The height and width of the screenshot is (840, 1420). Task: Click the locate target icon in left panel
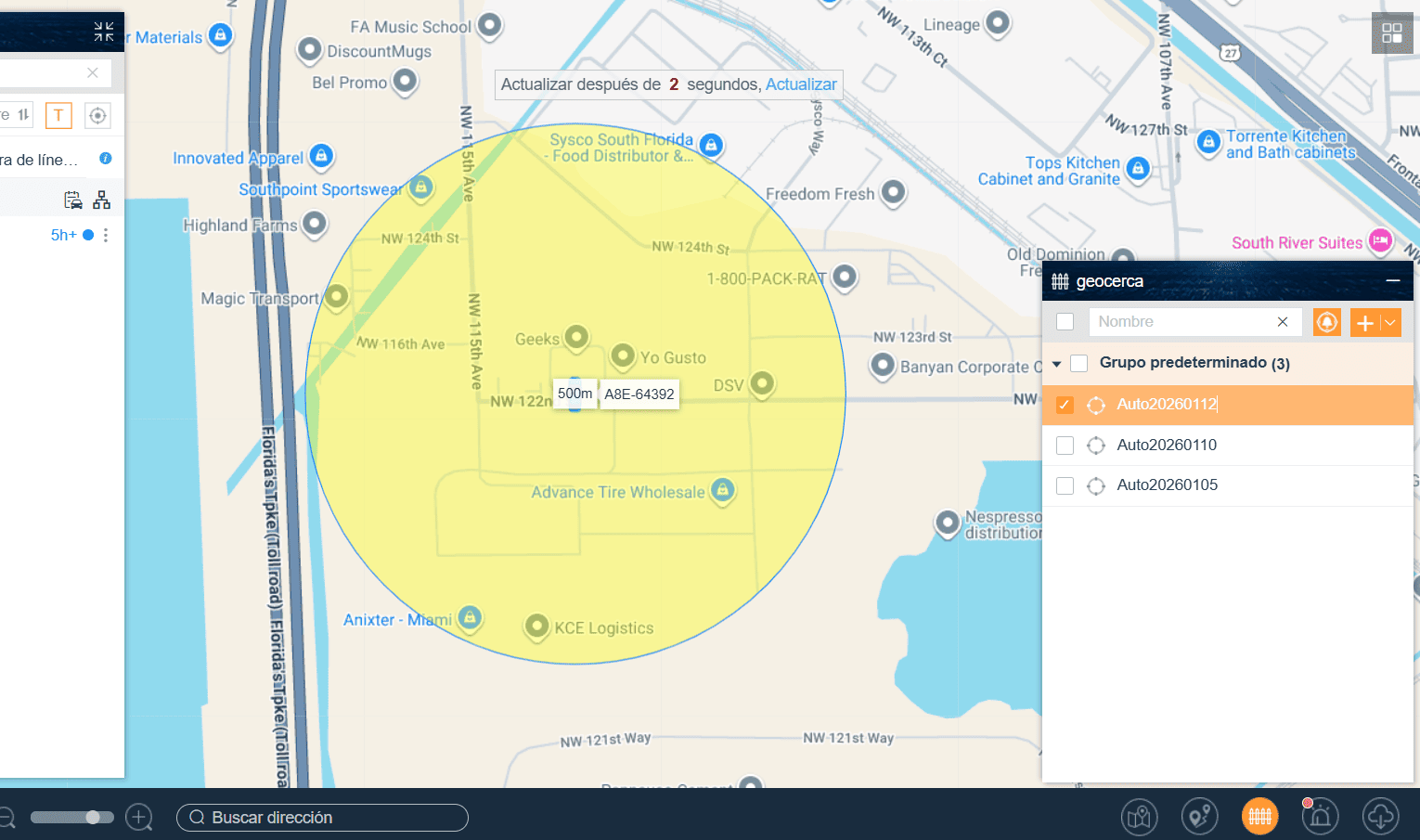pyautogui.click(x=97, y=115)
